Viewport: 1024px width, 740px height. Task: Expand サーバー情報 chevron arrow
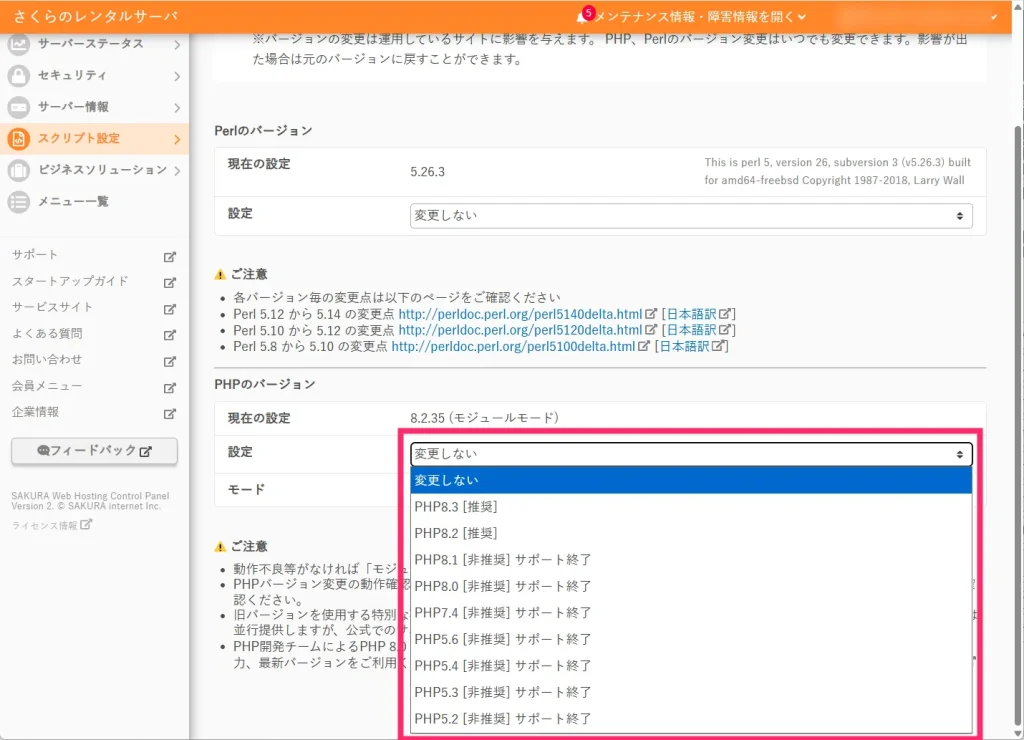(x=177, y=108)
